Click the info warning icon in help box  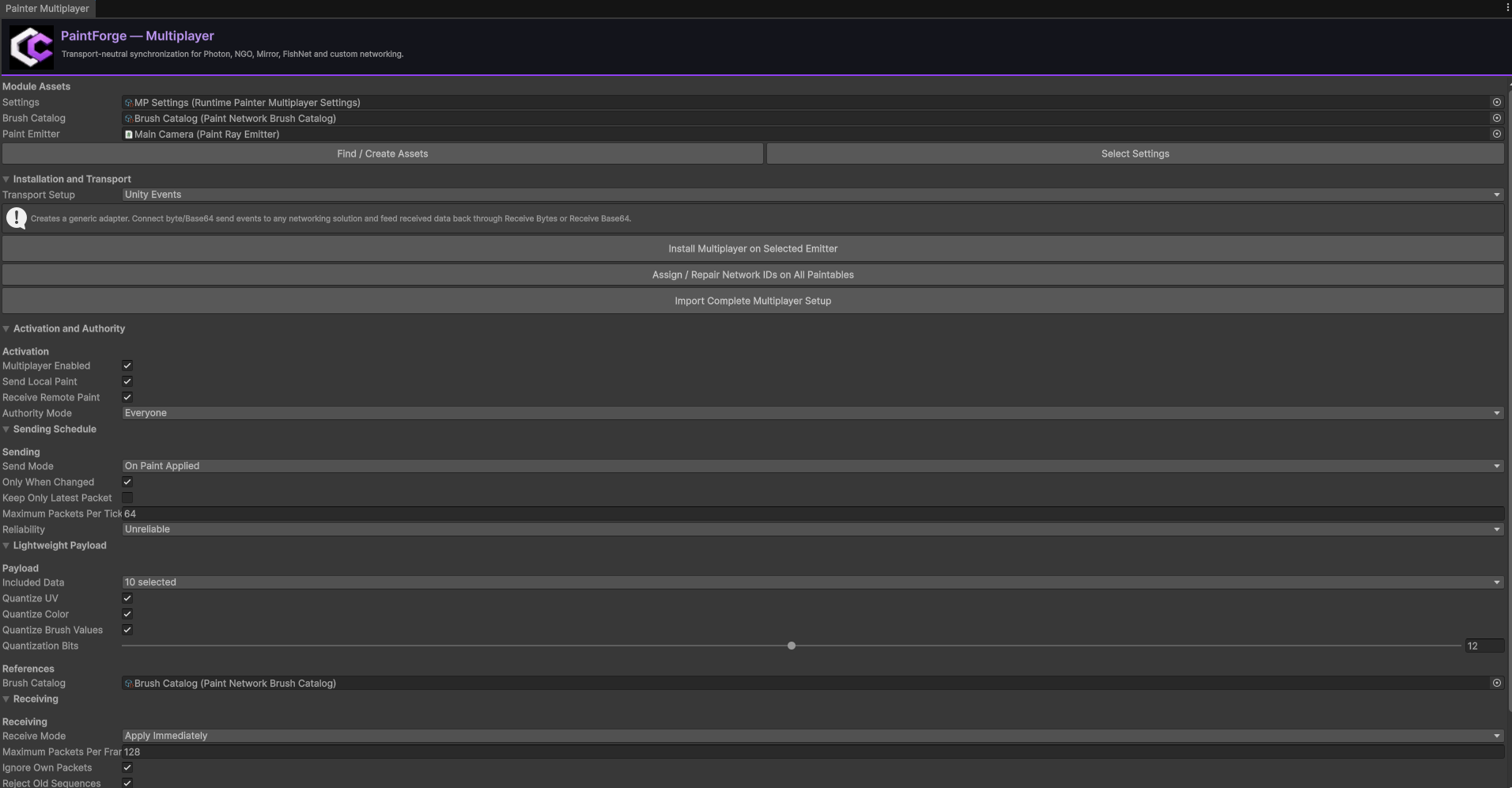click(x=17, y=218)
